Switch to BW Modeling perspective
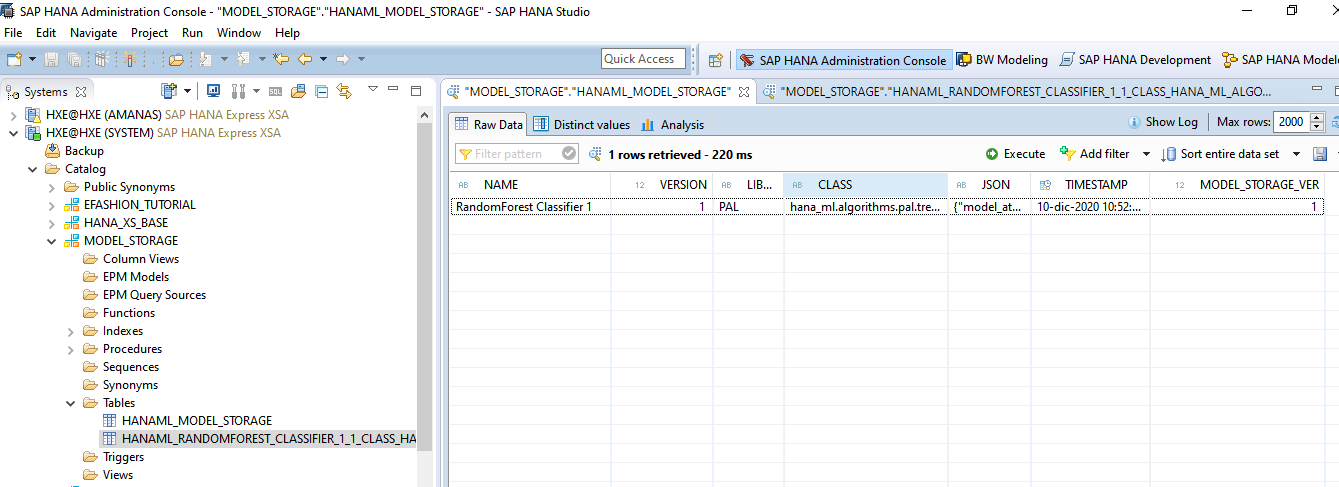The image size is (1339, 487). coord(1002,60)
